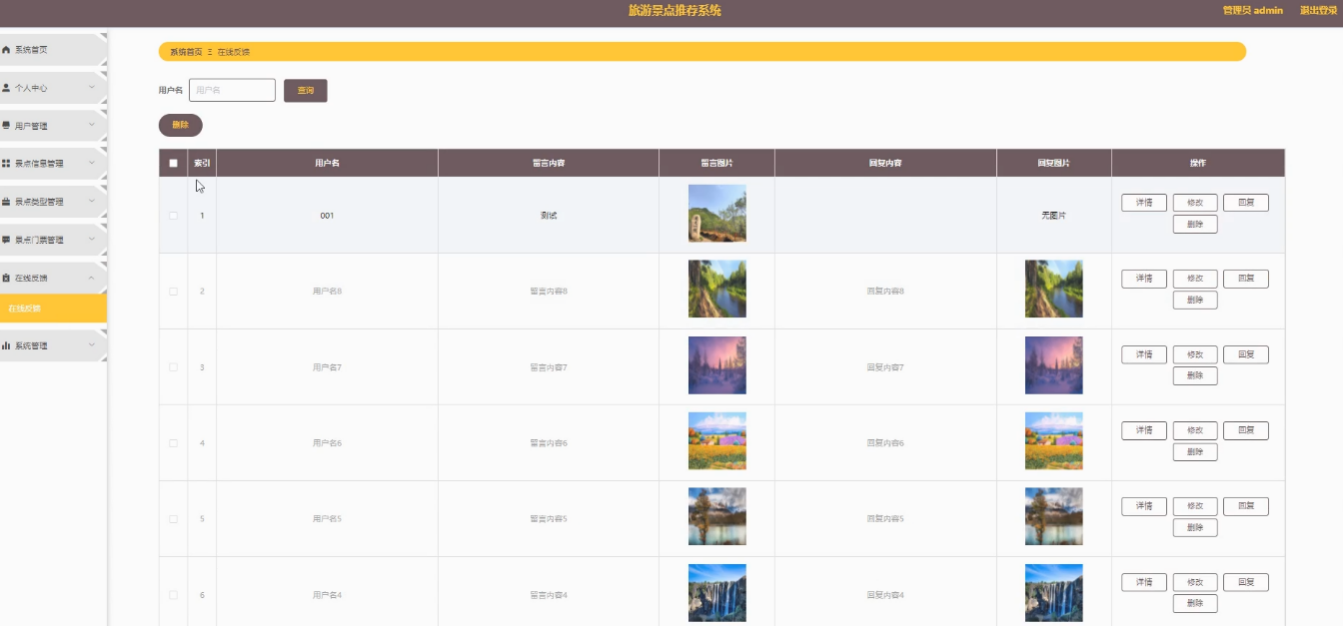Click 删除 button in row 1 (001)
1343x626 pixels.
click(x=1195, y=224)
